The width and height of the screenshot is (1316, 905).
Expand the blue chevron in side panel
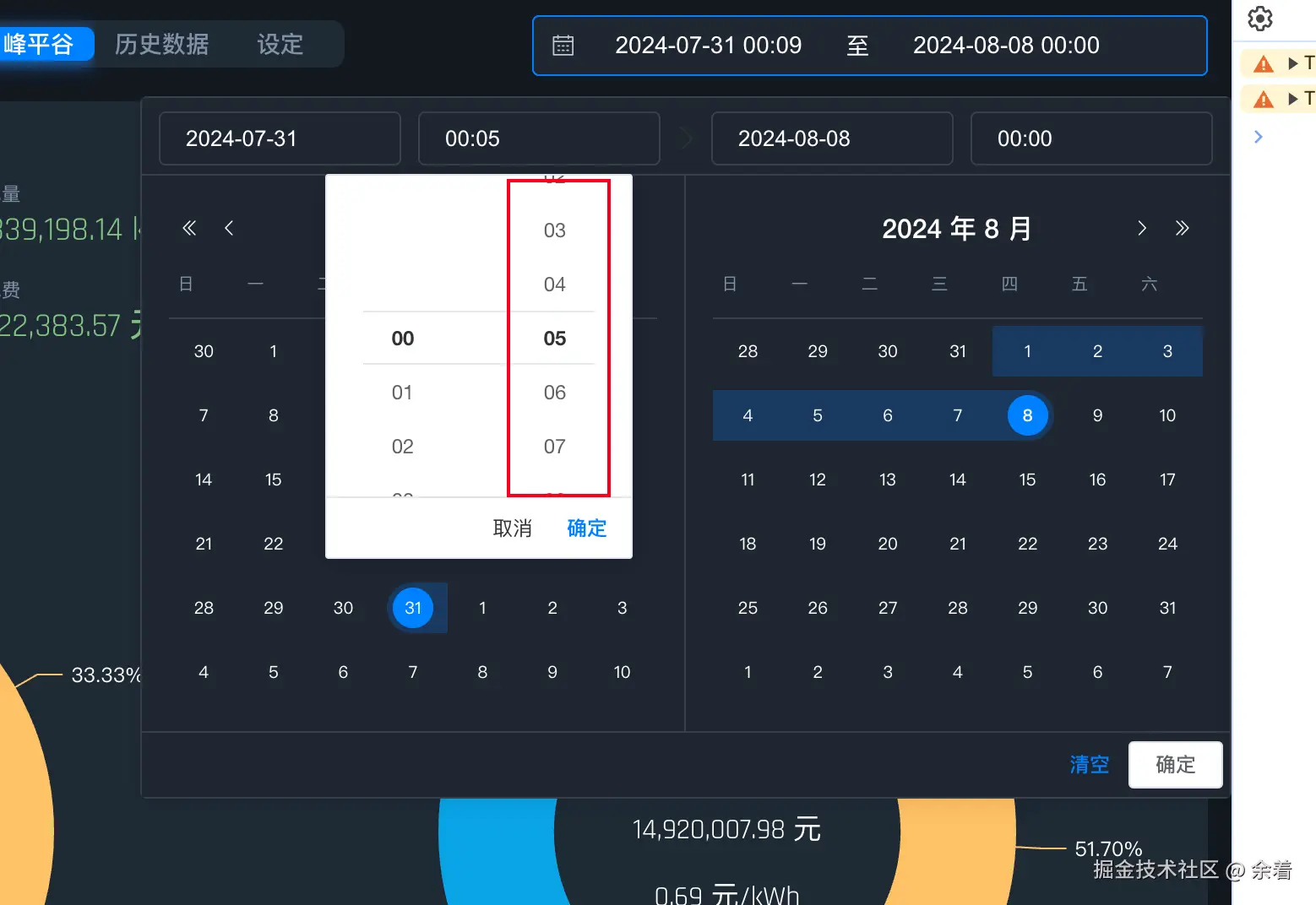(x=1259, y=137)
